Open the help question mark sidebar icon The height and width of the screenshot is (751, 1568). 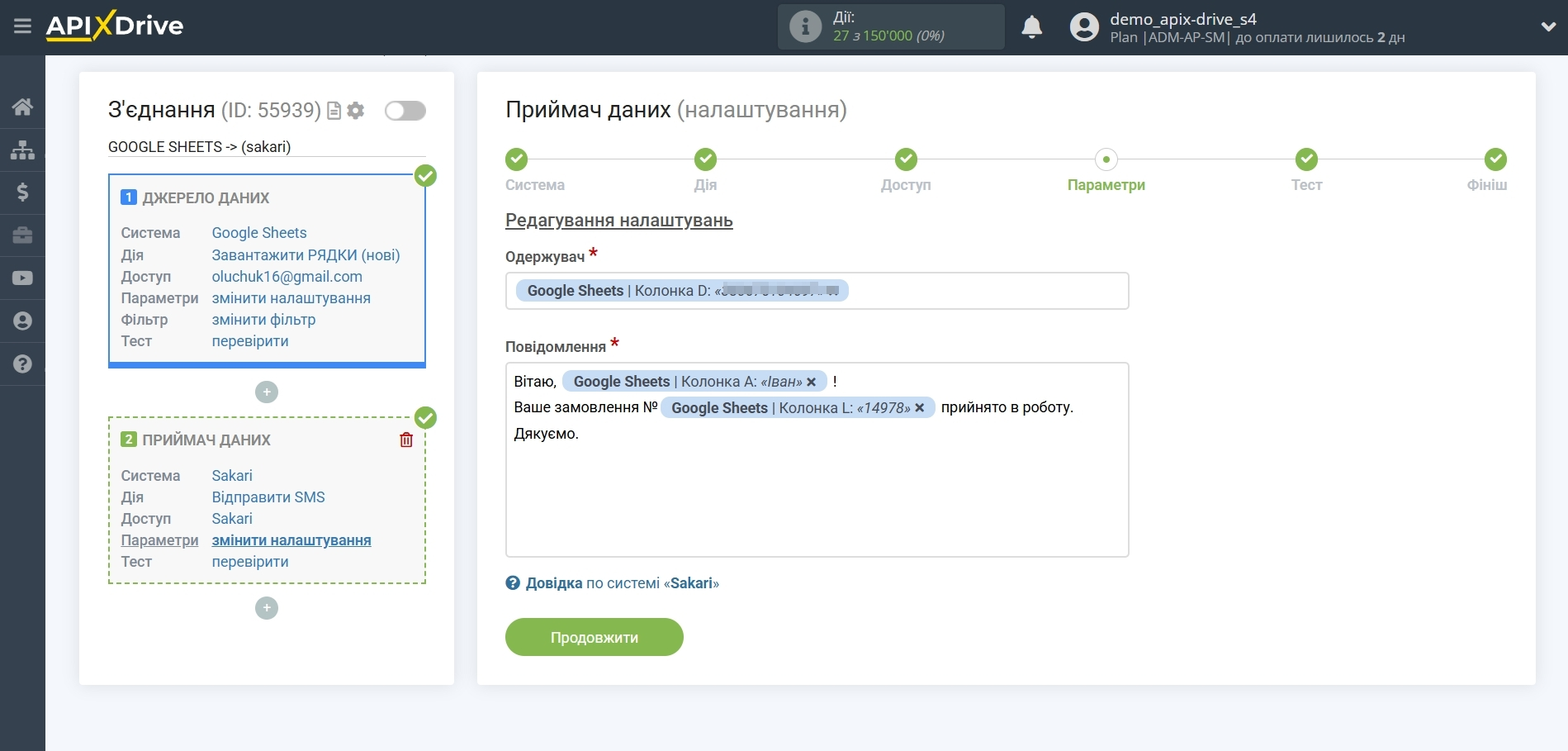(x=22, y=364)
